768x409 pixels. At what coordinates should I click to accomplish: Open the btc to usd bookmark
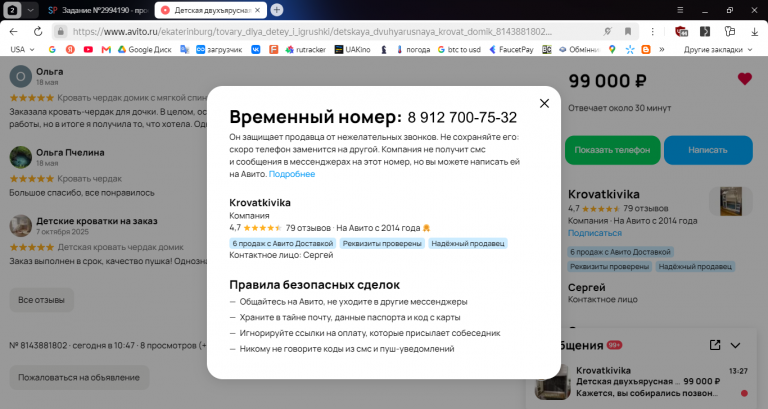[x=459, y=49]
